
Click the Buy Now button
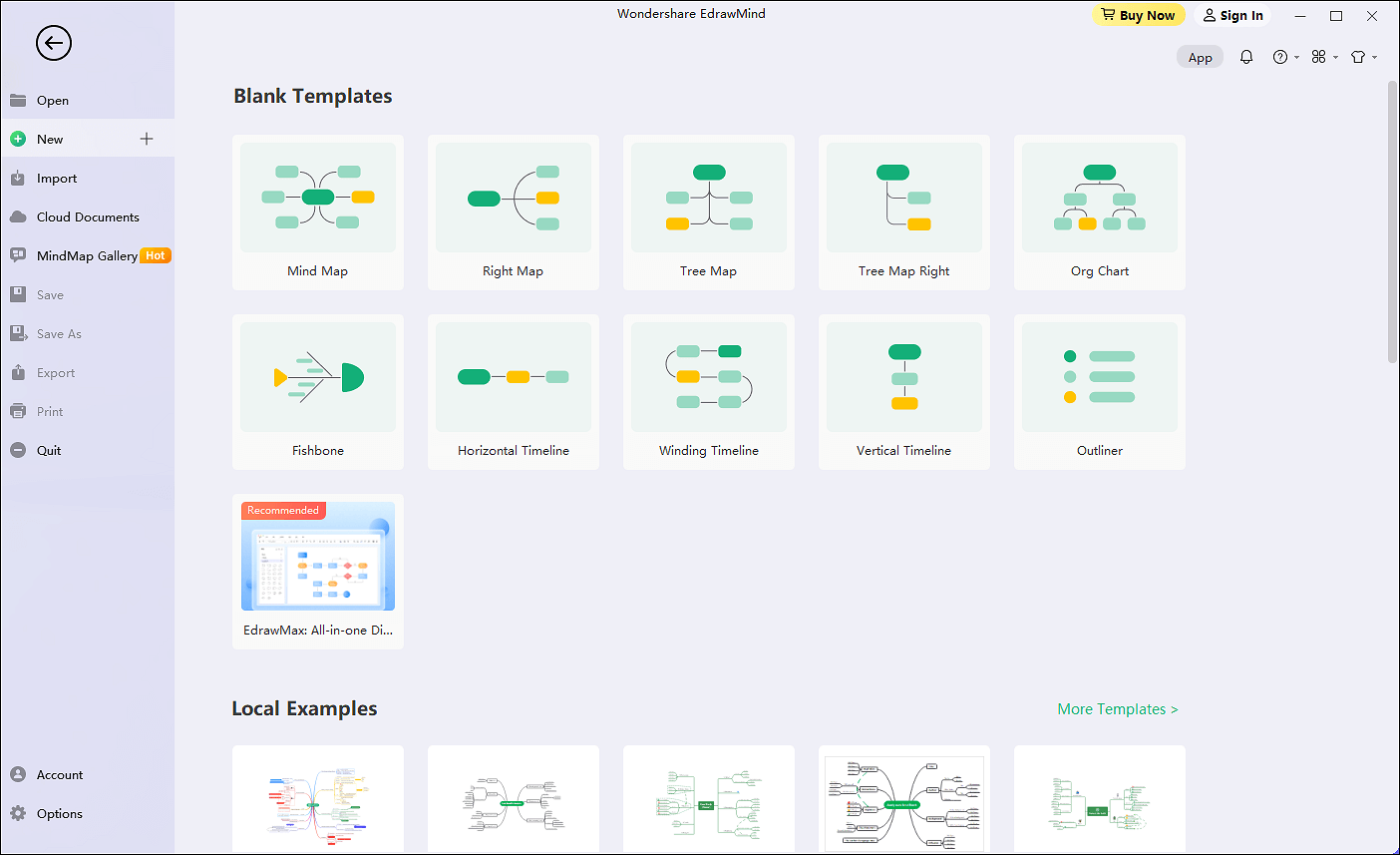coord(1139,15)
